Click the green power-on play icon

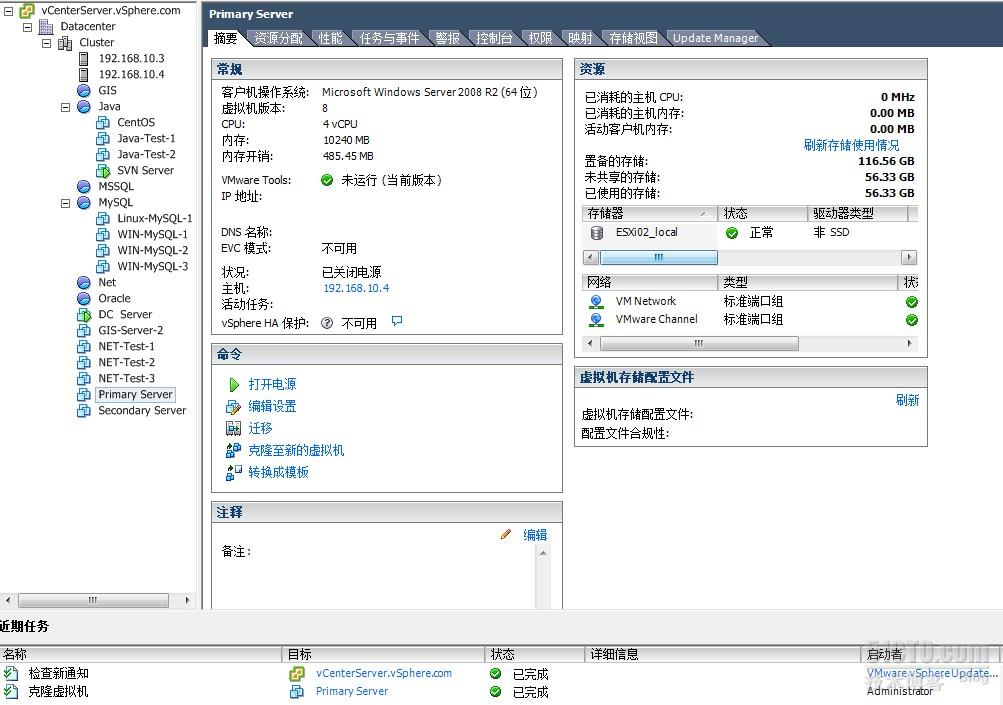tap(233, 384)
